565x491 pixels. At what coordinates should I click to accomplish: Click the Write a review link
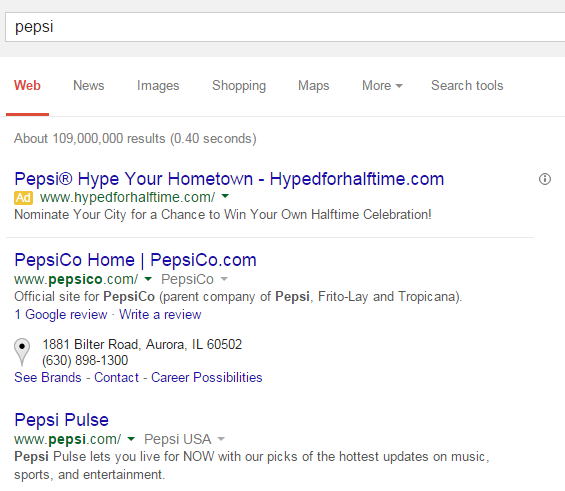(160, 314)
